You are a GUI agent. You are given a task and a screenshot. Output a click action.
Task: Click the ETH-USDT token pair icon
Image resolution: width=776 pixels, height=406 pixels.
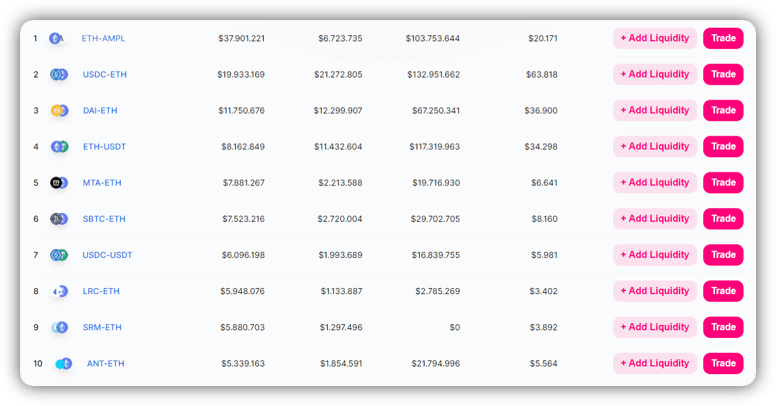[59, 147]
